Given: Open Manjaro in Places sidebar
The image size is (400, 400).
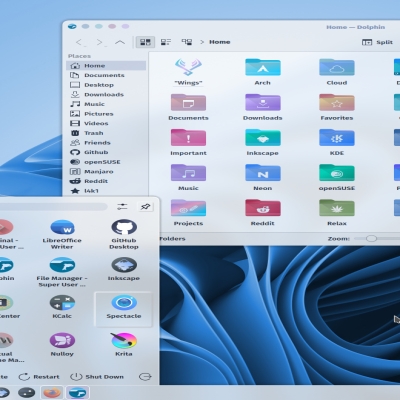Looking at the screenshot, I should 106,172.
